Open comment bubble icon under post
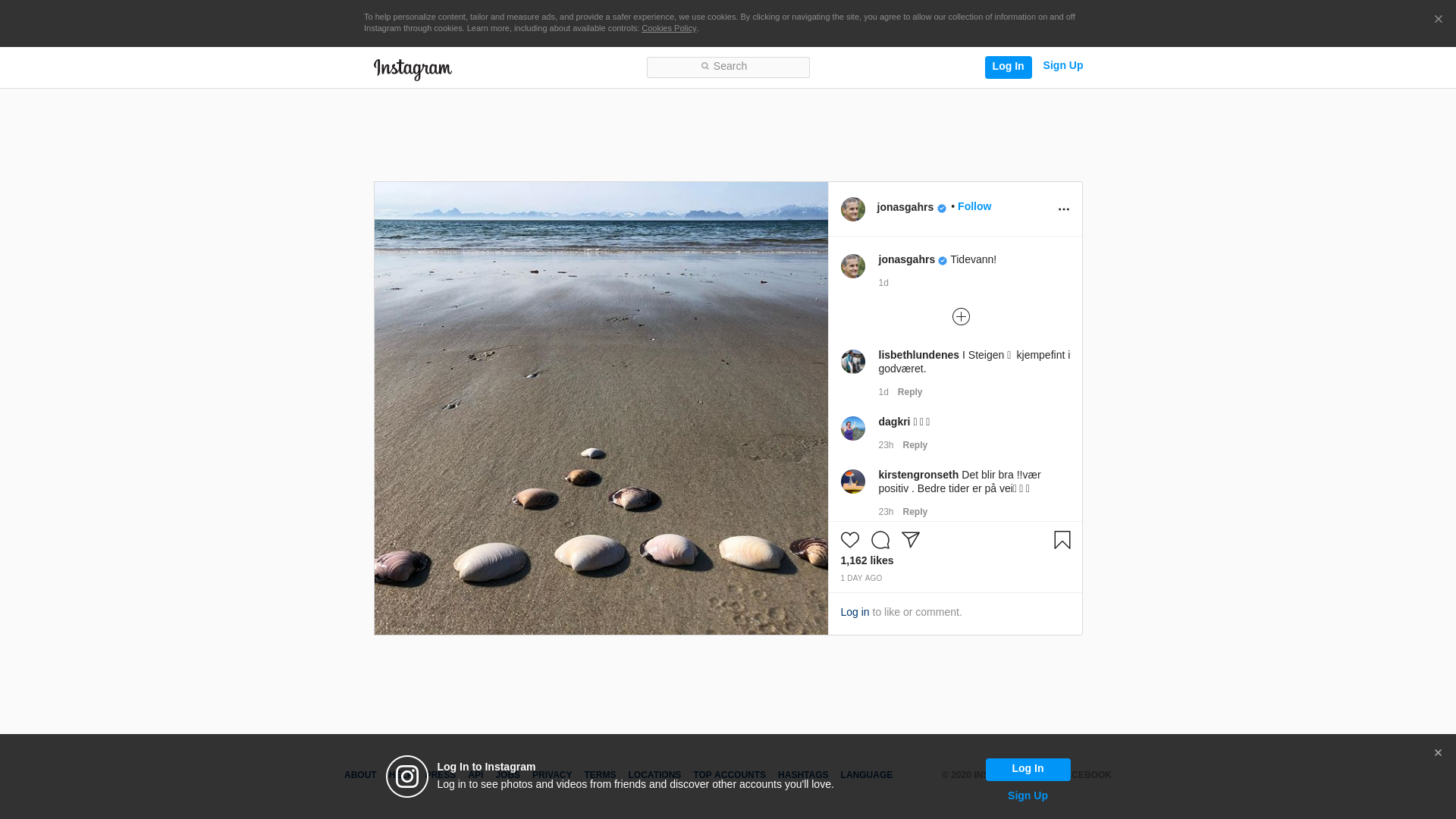The width and height of the screenshot is (1456, 819). tap(880, 540)
